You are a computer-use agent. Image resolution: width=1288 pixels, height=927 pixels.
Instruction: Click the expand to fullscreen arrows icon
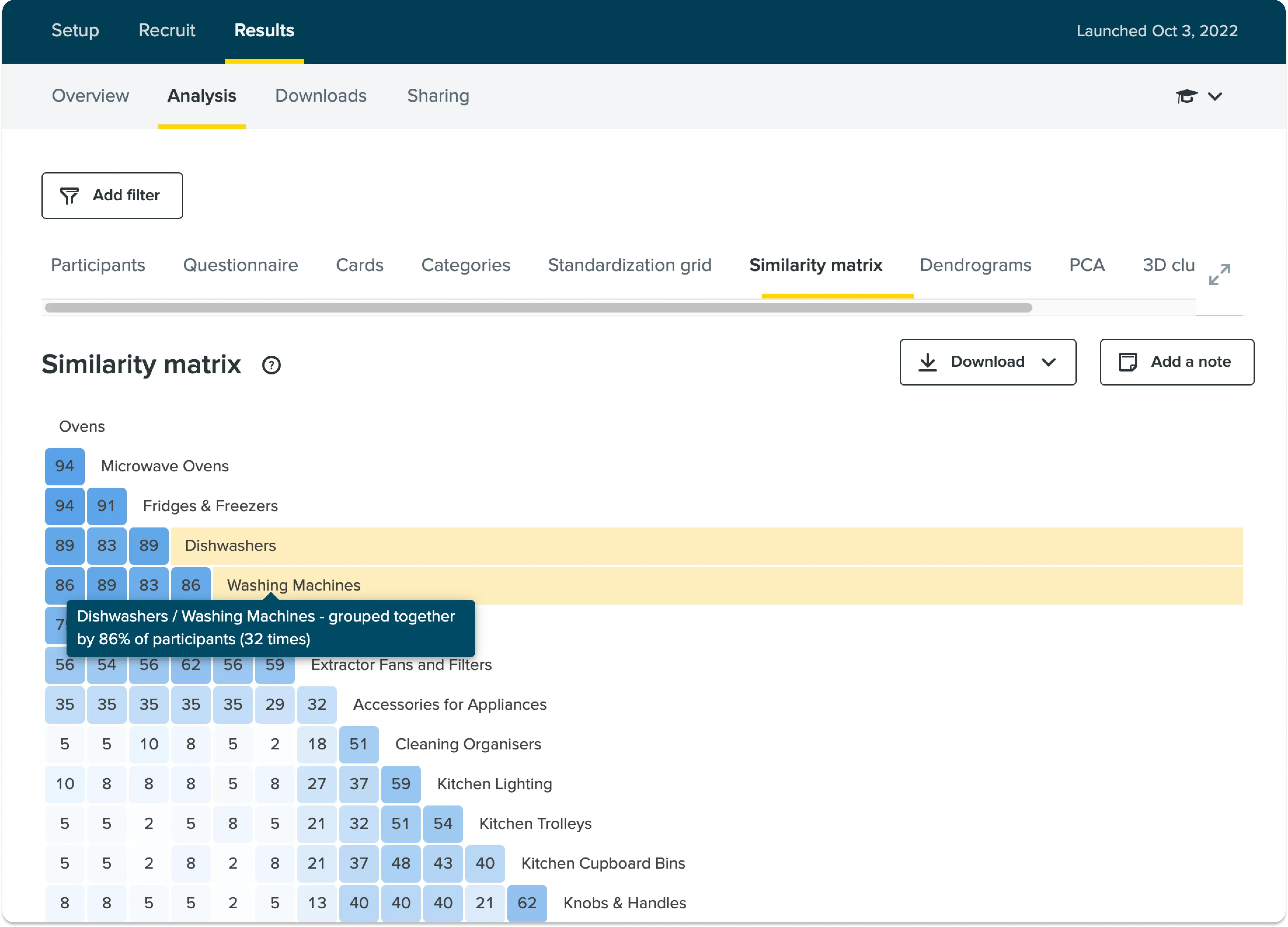click(x=1219, y=275)
